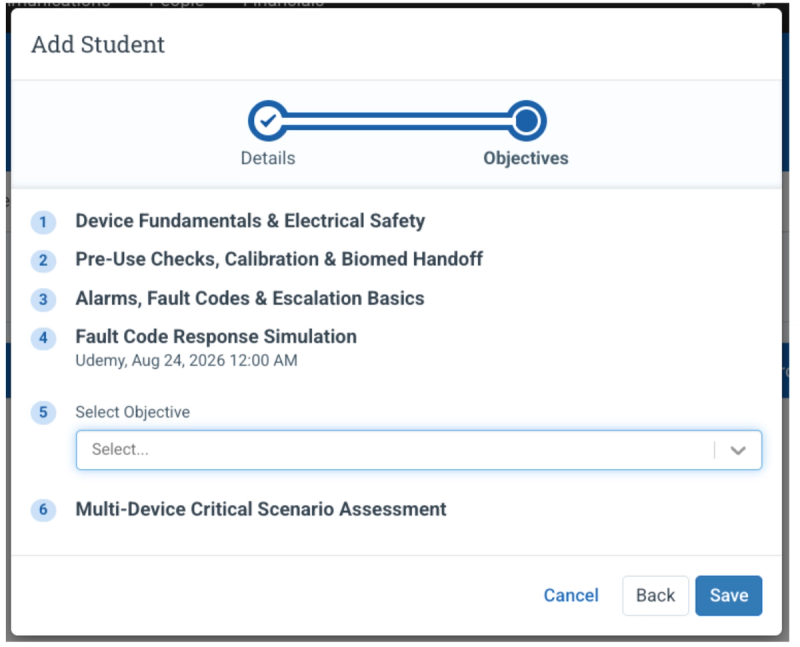Select the Objectives step label
800x647 pixels.
[526, 158]
